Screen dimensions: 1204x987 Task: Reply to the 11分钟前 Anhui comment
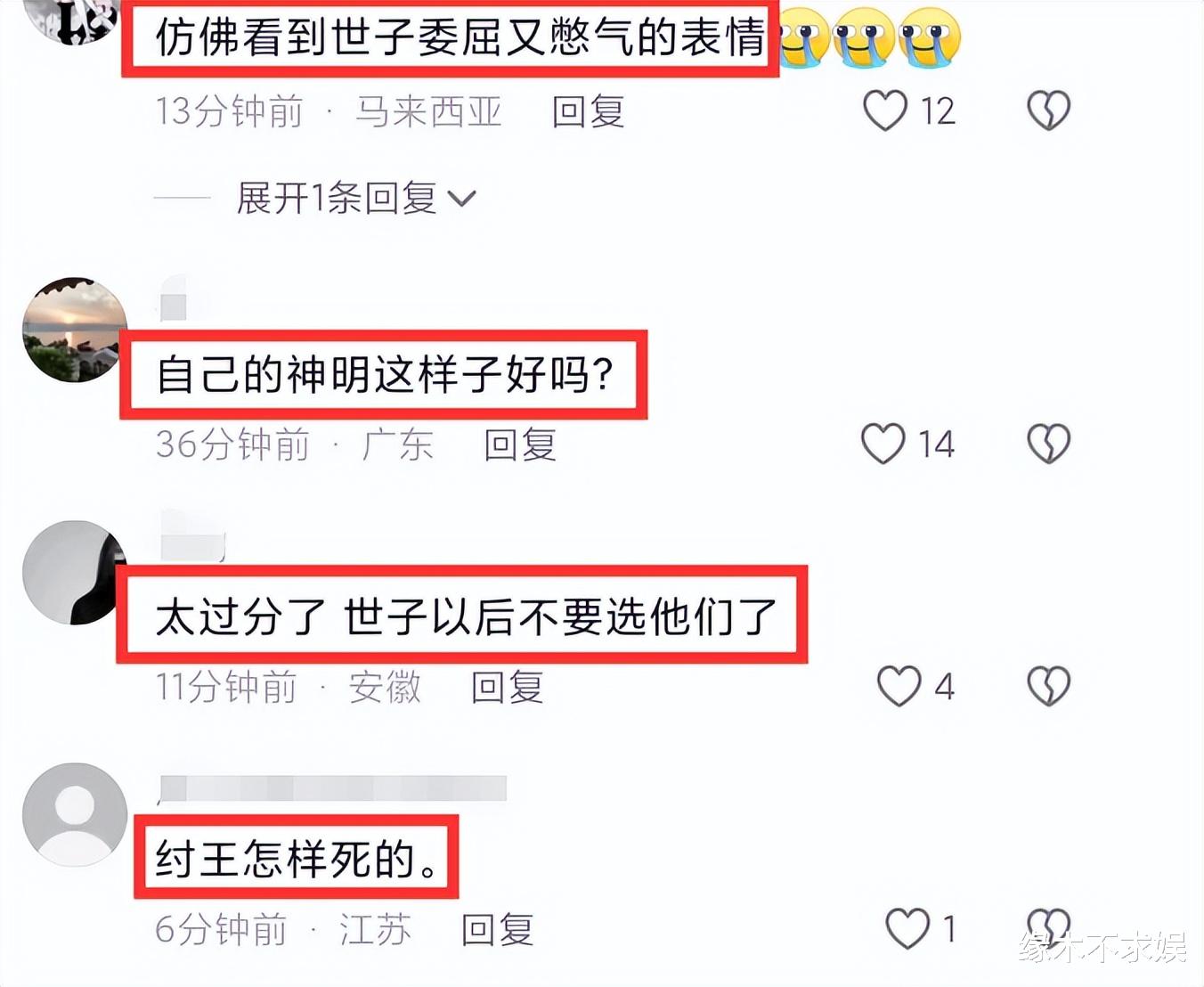click(508, 687)
